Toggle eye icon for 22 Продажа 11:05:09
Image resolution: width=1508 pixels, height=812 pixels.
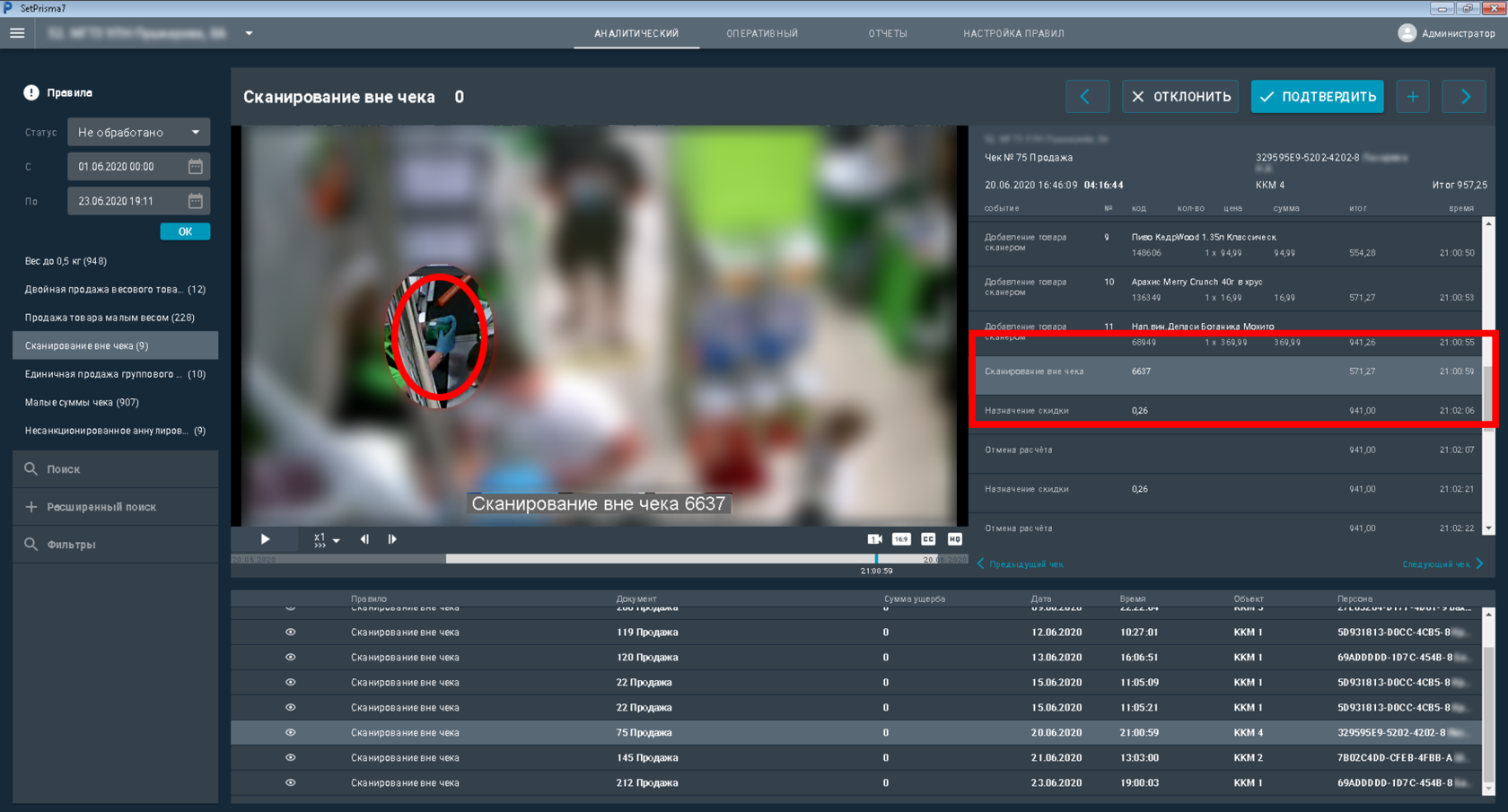tap(291, 683)
